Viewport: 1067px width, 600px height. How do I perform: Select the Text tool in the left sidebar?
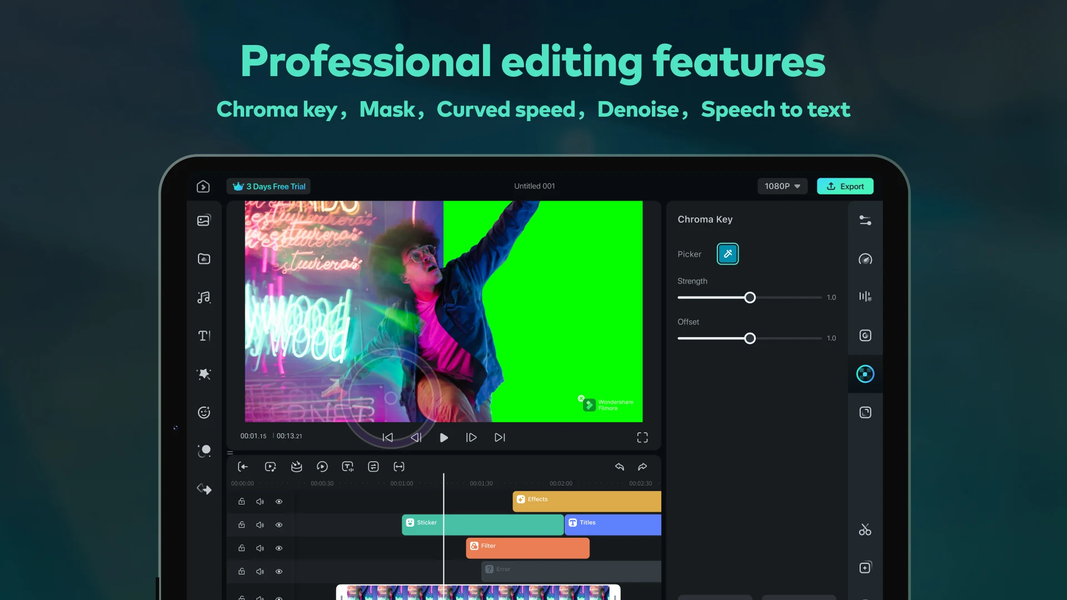click(203, 335)
